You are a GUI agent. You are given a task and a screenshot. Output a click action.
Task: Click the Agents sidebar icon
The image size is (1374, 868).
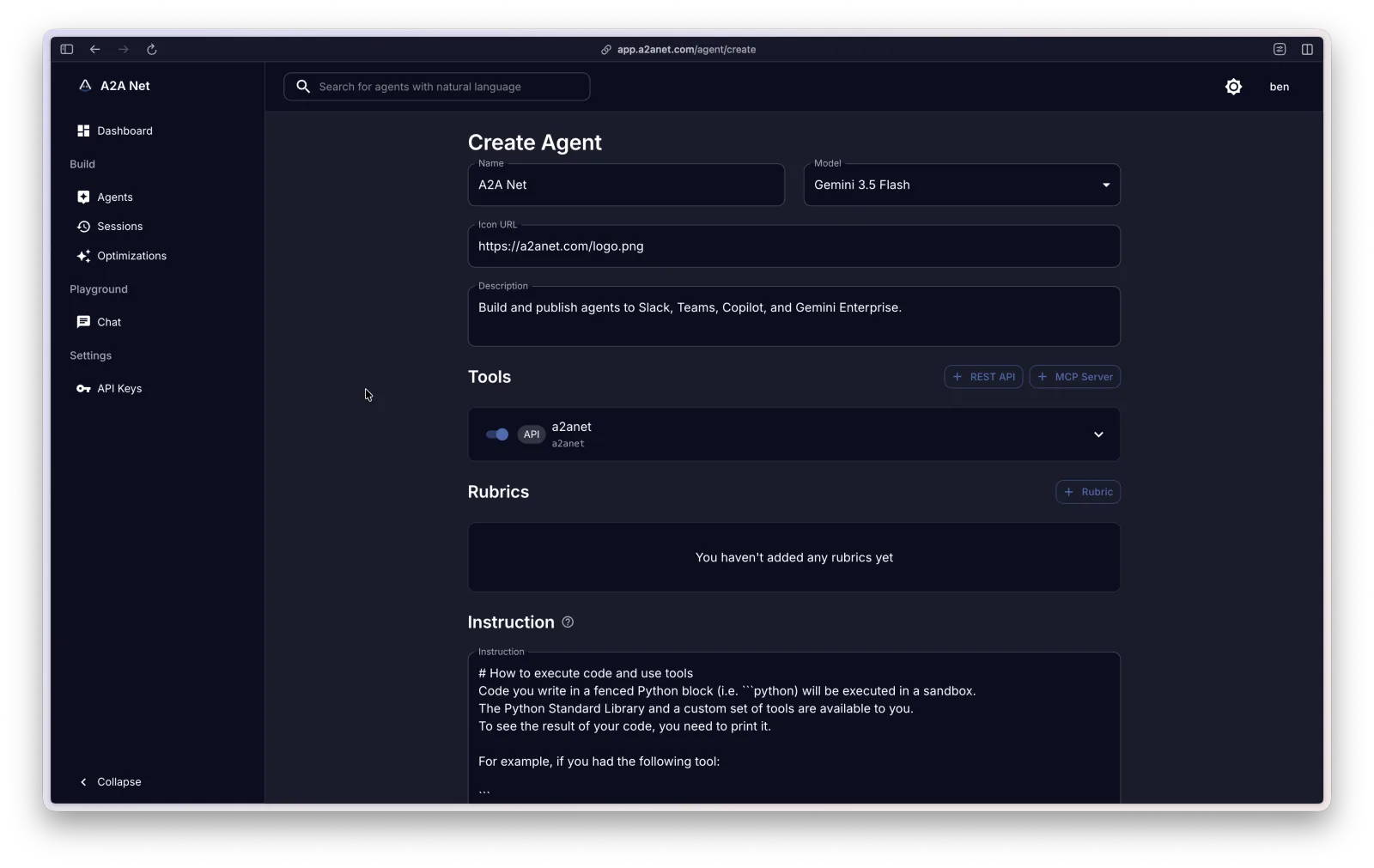pos(83,197)
